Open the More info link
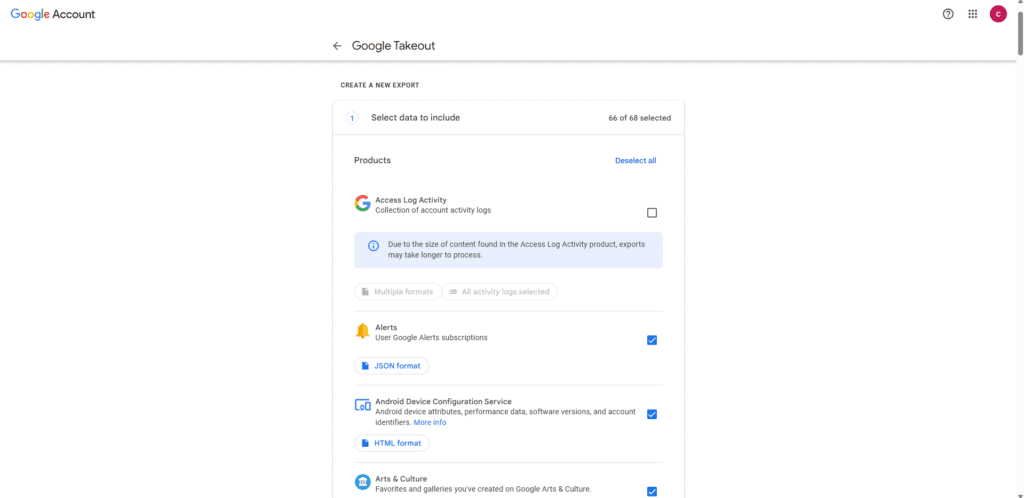 (x=430, y=422)
